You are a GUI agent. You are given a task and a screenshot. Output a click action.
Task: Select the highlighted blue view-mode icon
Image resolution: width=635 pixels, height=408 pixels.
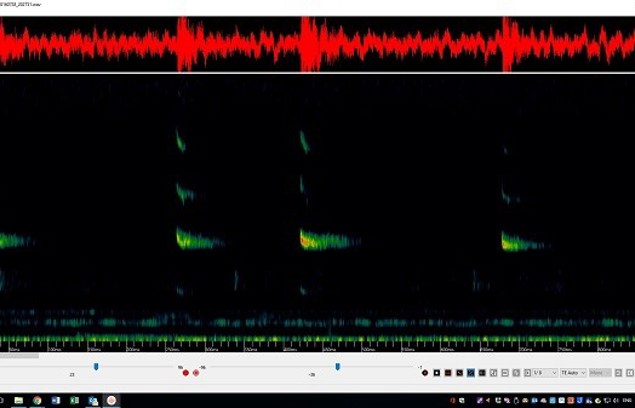pos(470,373)
